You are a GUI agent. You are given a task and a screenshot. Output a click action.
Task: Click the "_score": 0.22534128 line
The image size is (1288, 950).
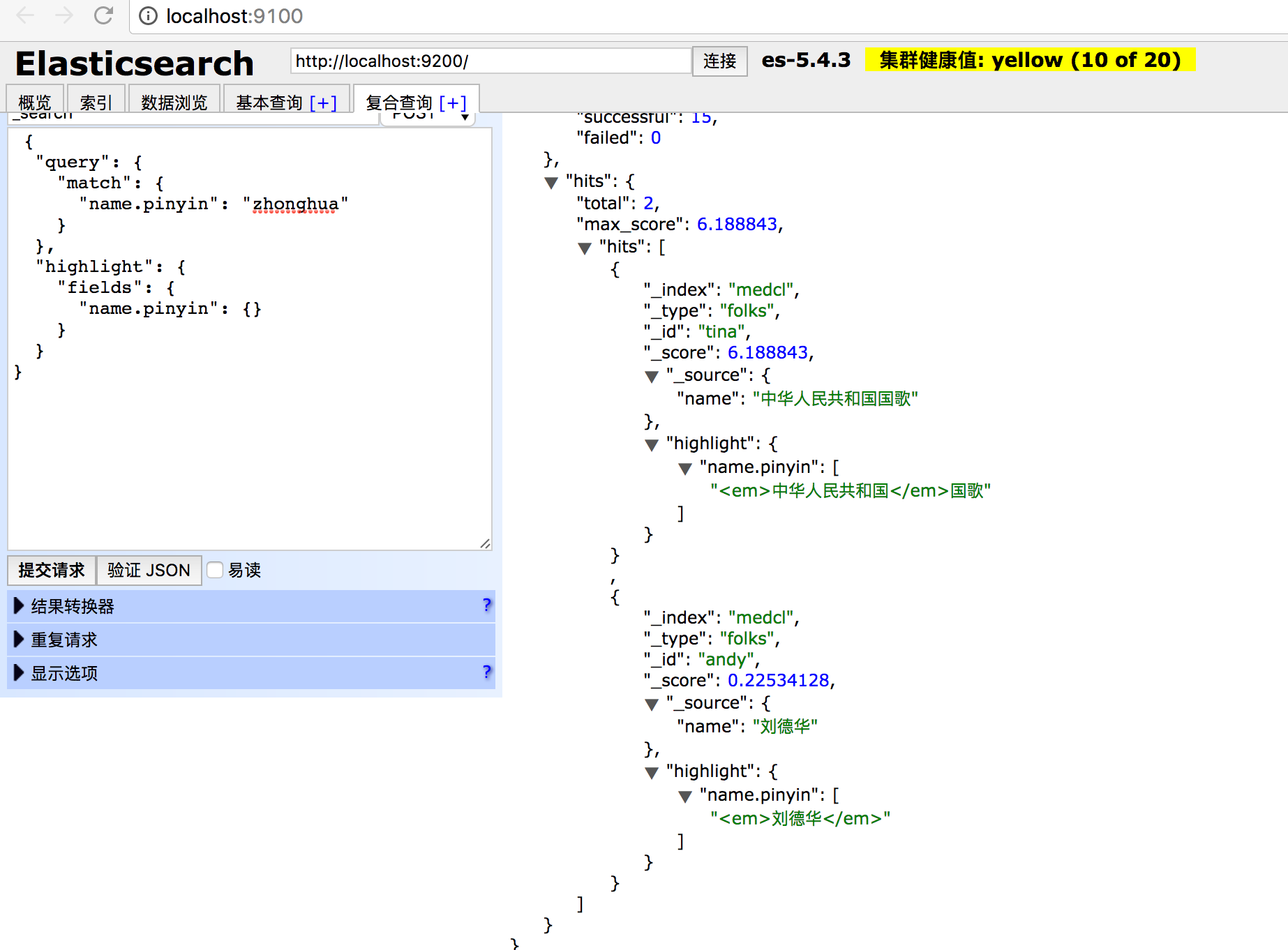tap(740, 680)
